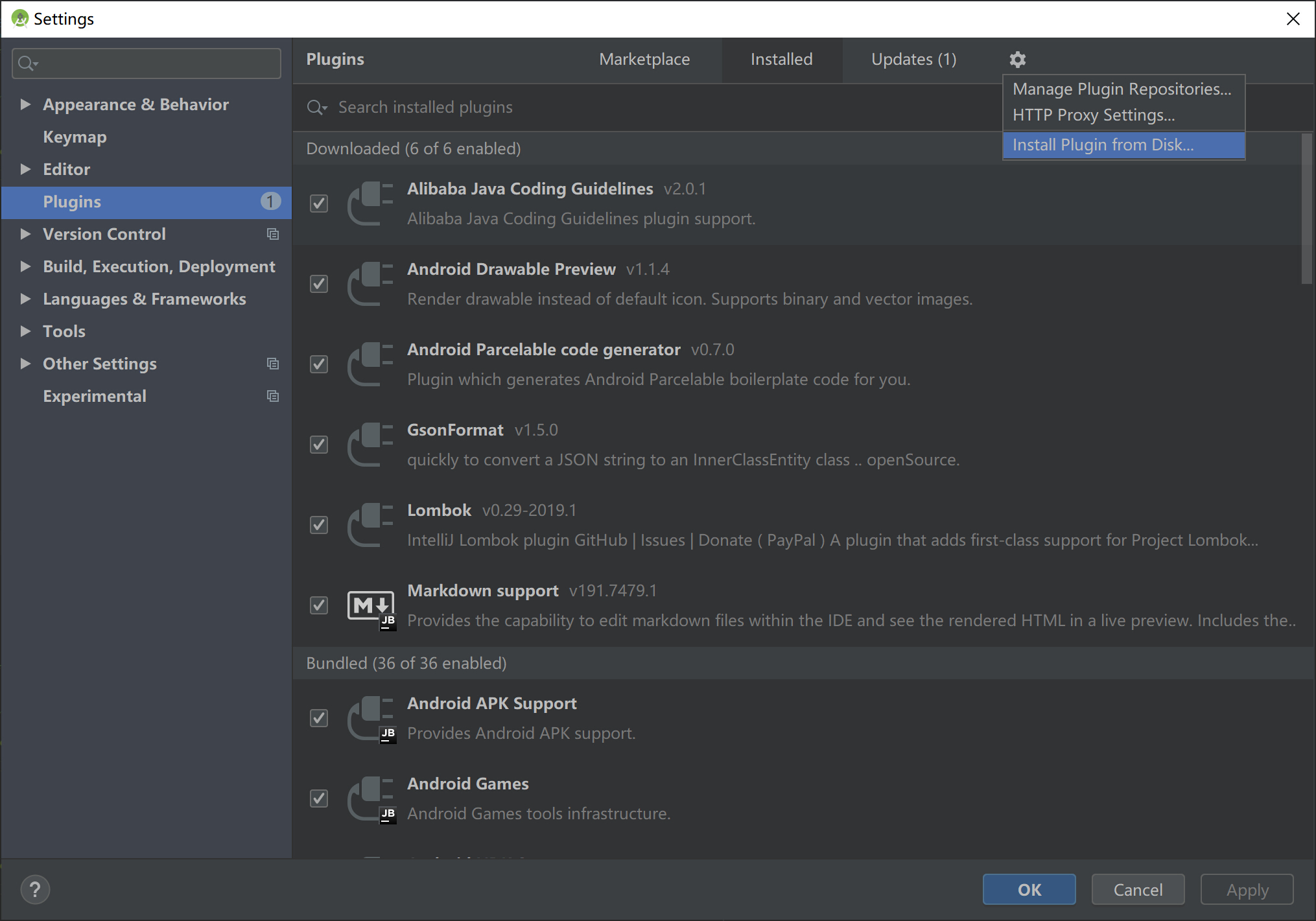
Task: Click the Version Control project-level settings icon
Action: 273,234
